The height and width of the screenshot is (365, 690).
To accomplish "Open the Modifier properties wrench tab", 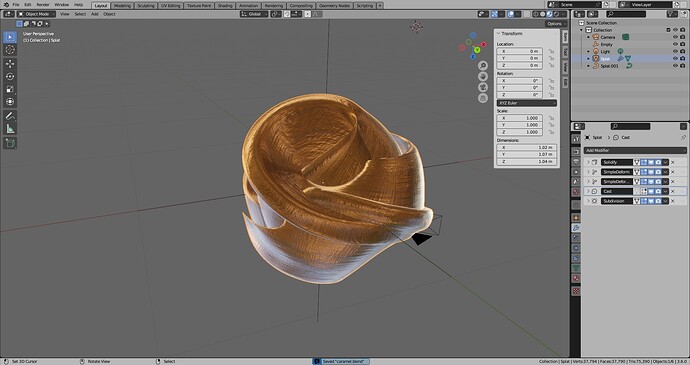I will [x=576, y=228].
